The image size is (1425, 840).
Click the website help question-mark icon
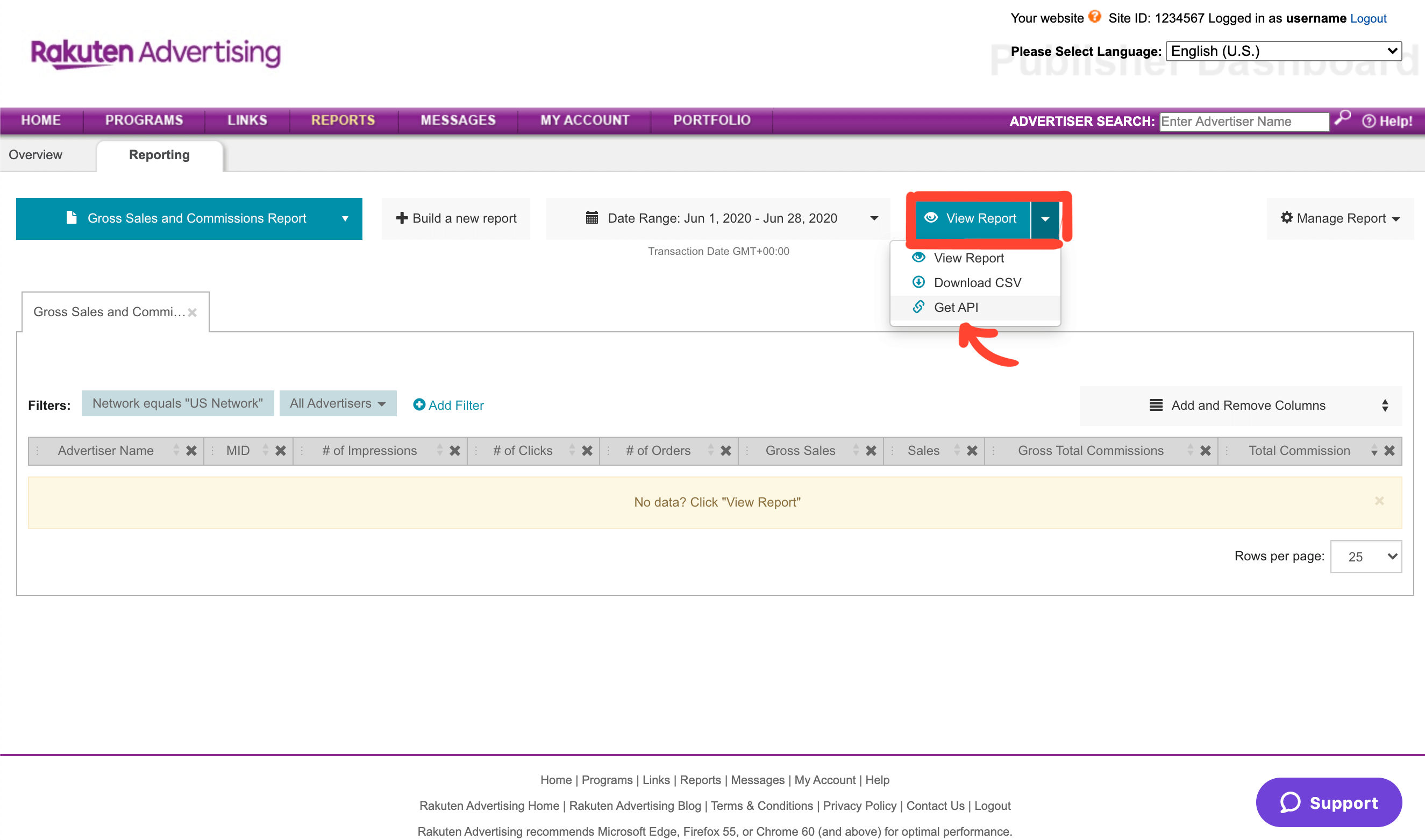click(x=1095, y=17)
